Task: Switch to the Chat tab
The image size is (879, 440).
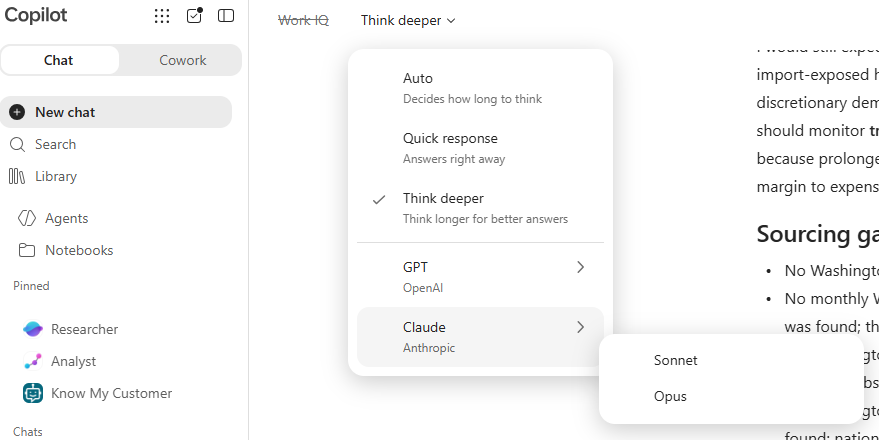Action: click(x=59, y=60)
